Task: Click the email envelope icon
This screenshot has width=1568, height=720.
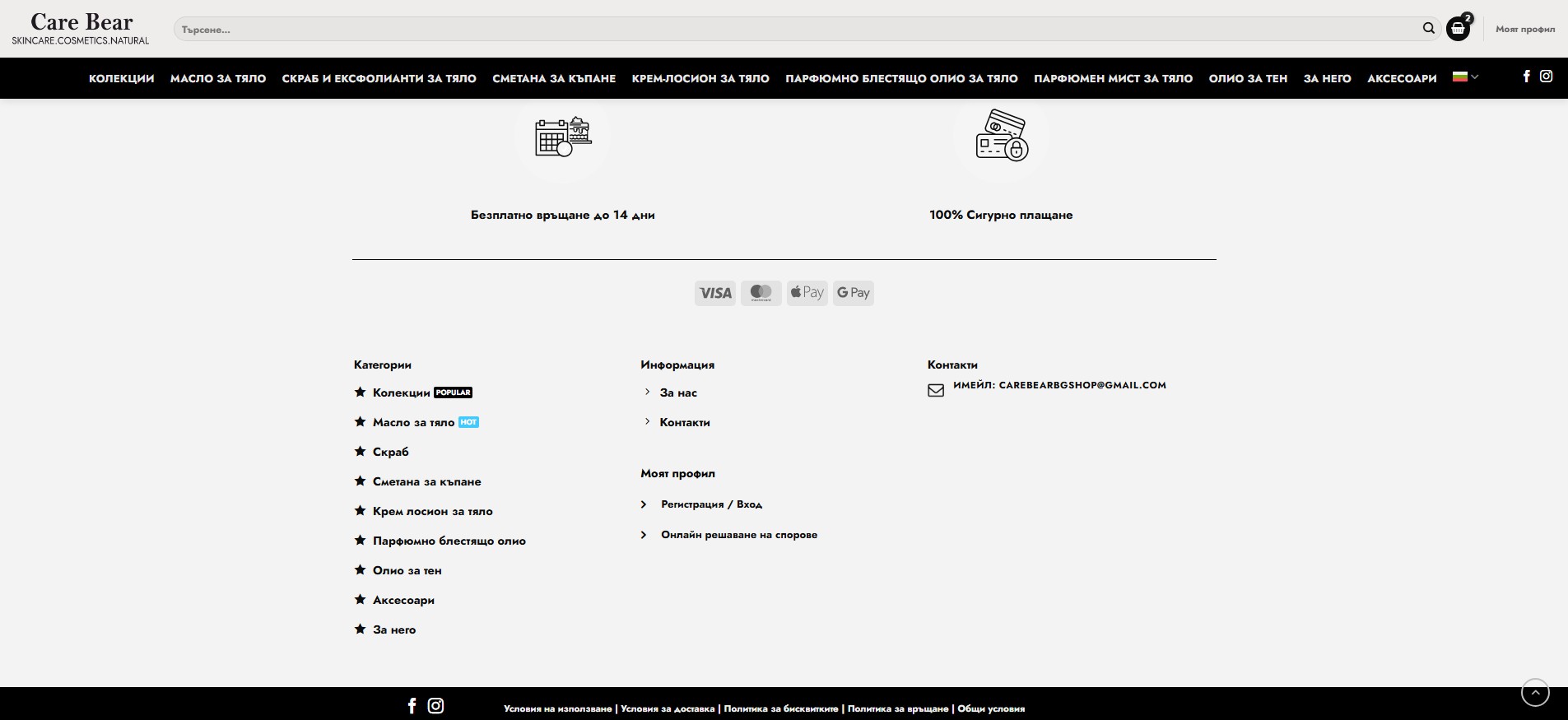Action: [936, 390]
